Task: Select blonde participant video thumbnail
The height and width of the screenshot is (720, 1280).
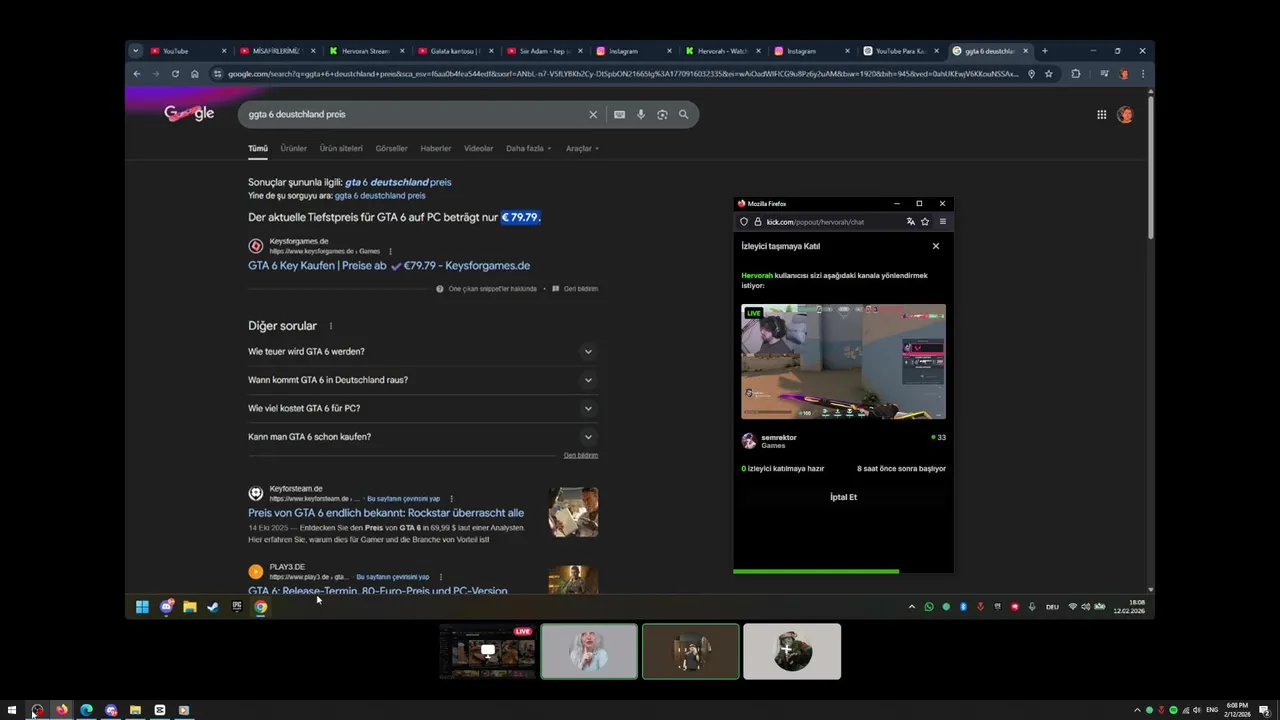Action: [x=589, y=651]
